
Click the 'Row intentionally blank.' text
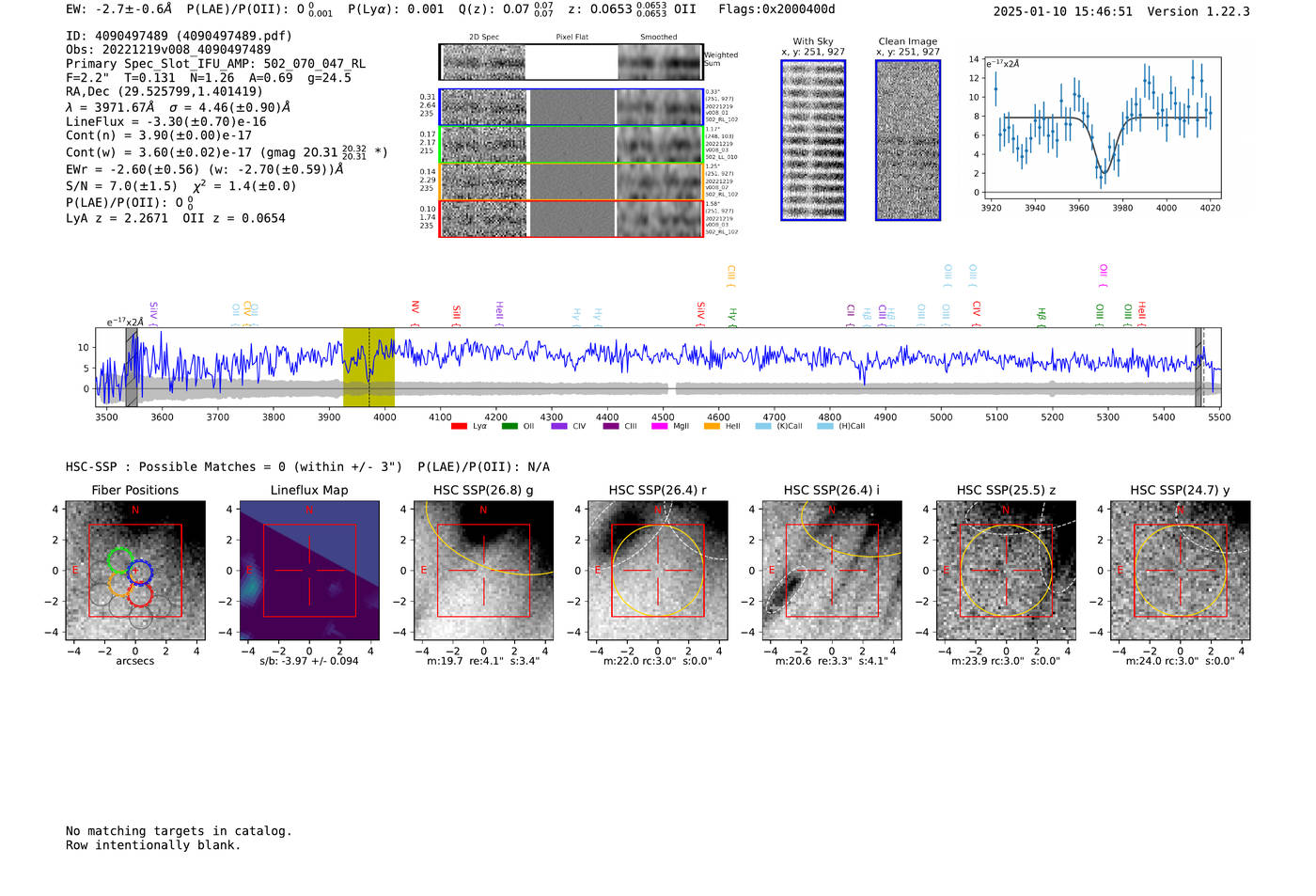(153, 845)
